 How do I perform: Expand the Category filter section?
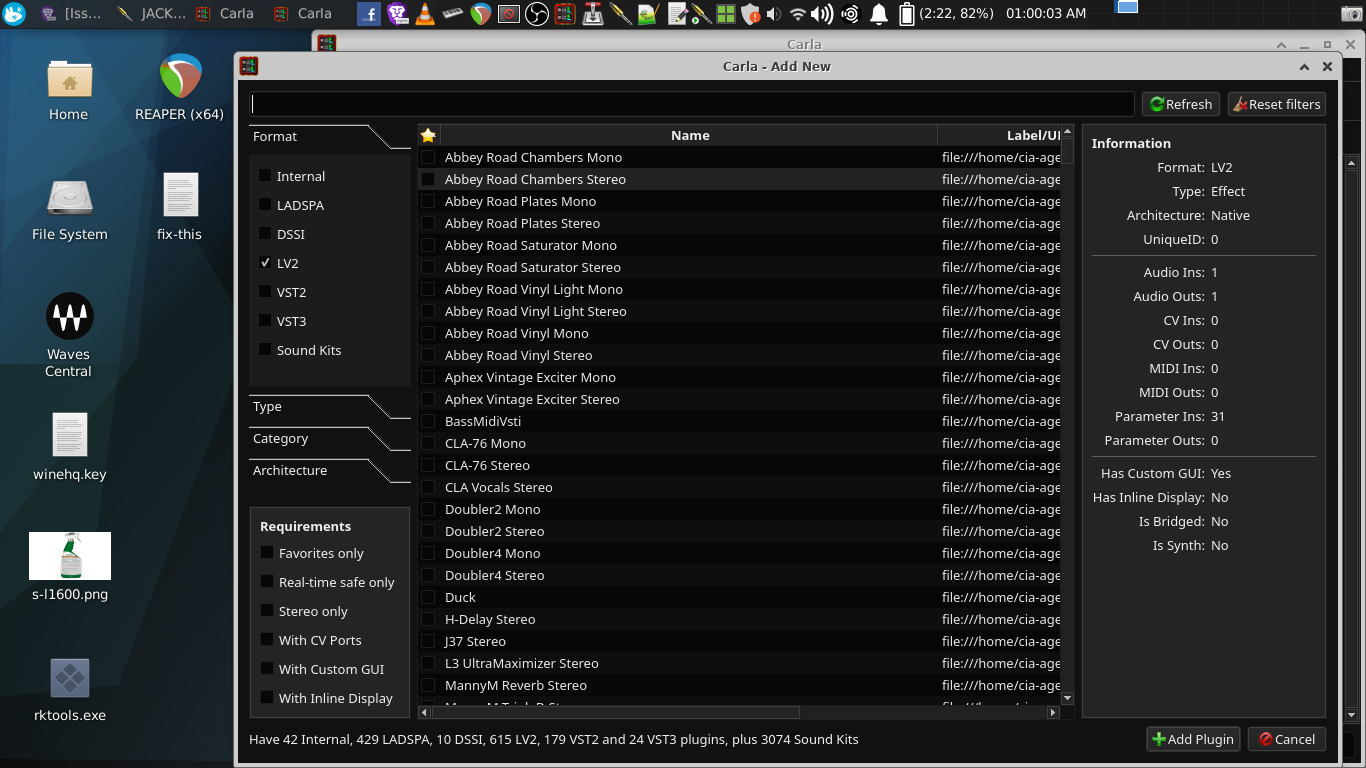click(x=329, y=439)
